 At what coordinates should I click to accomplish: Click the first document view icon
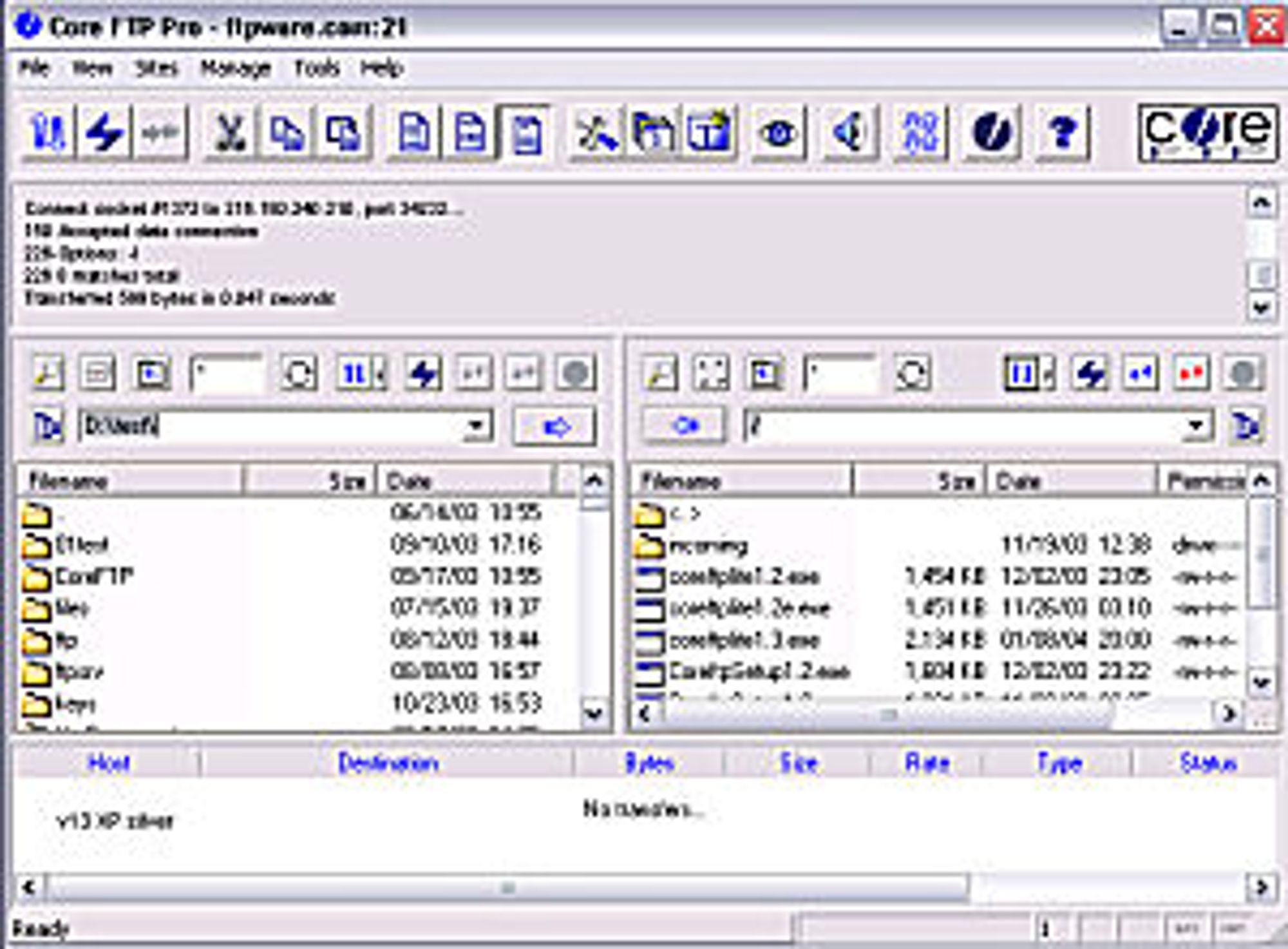(413, 133)
